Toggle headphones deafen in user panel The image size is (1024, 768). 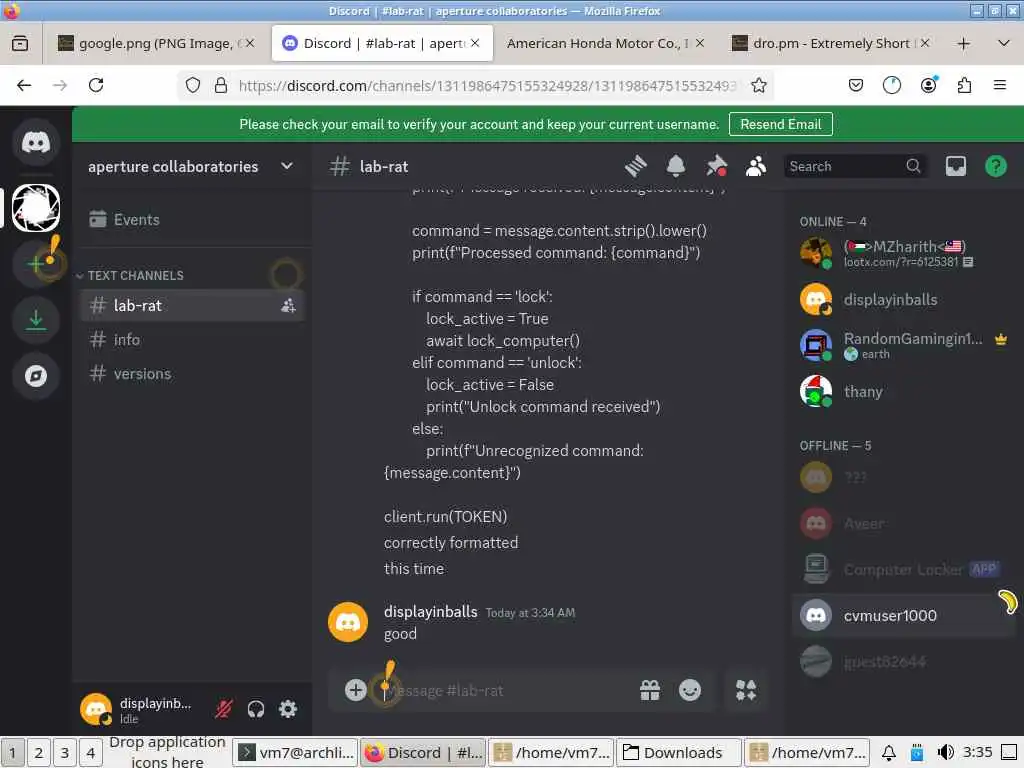tap(256, 709)
